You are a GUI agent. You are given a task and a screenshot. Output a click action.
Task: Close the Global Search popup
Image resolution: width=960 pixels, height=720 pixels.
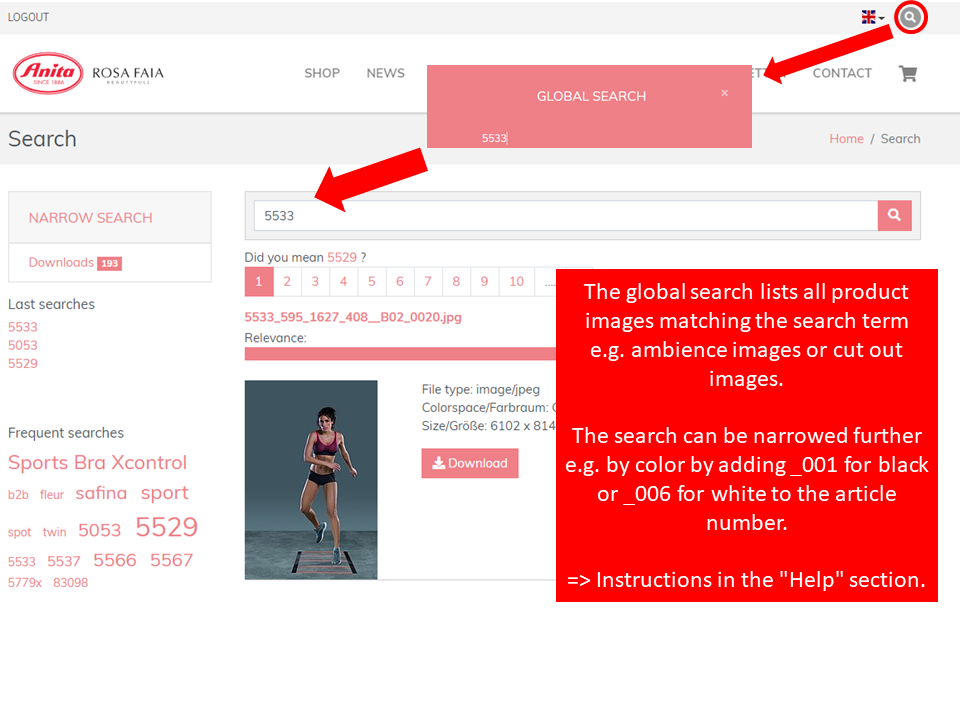725,93
